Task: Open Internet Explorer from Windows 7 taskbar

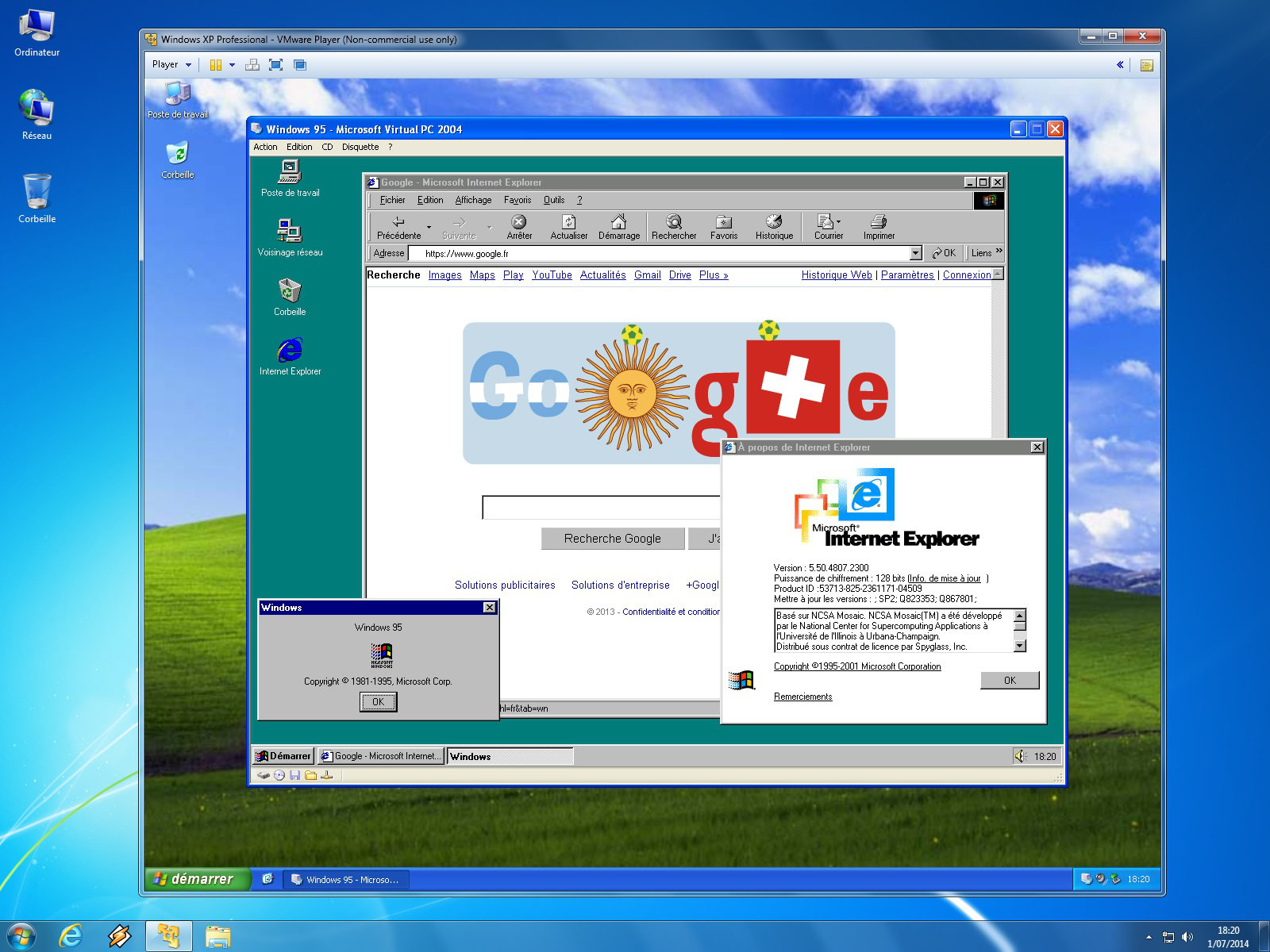Action: coord(71,936)
